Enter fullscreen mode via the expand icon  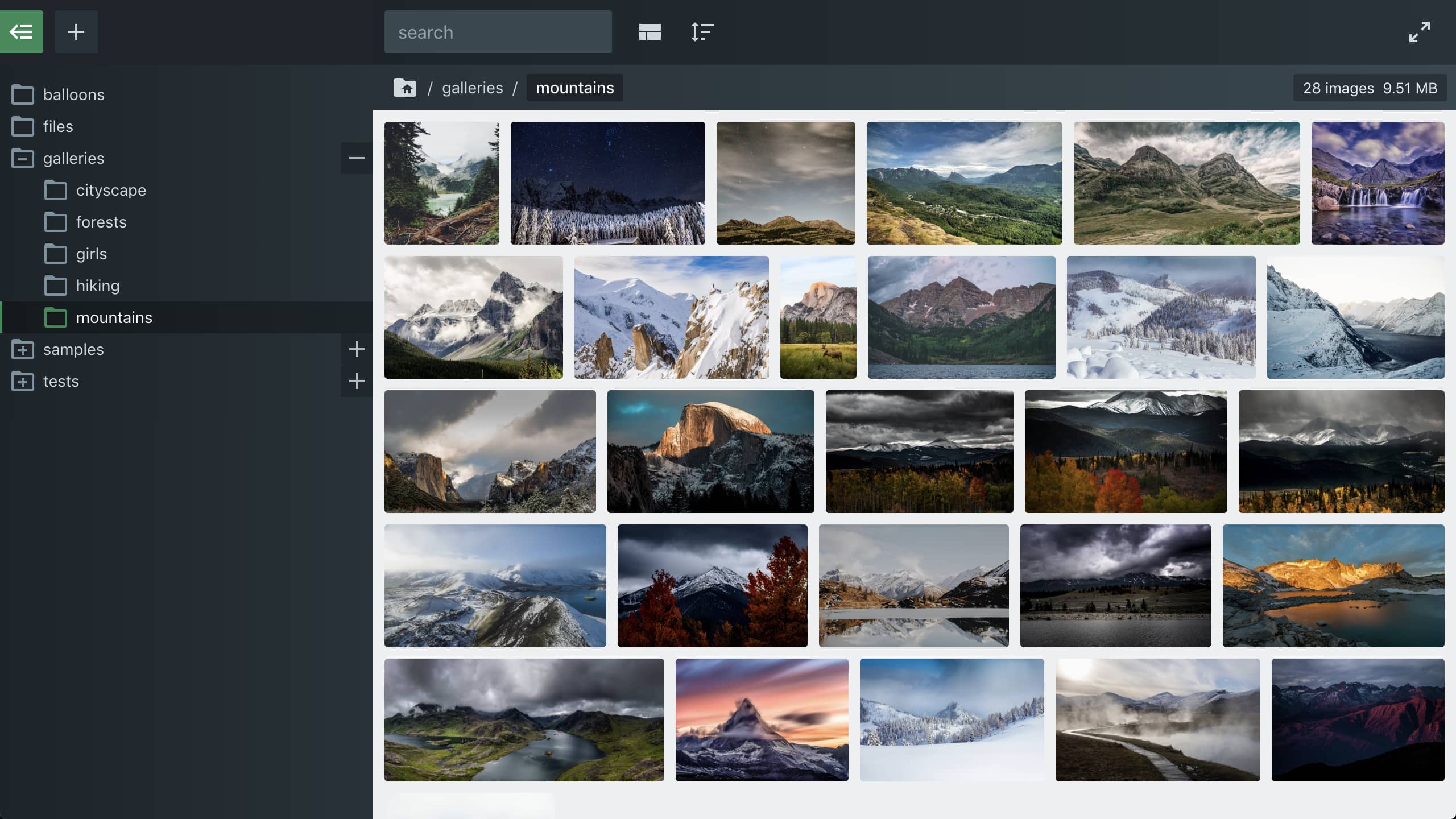1418,31
